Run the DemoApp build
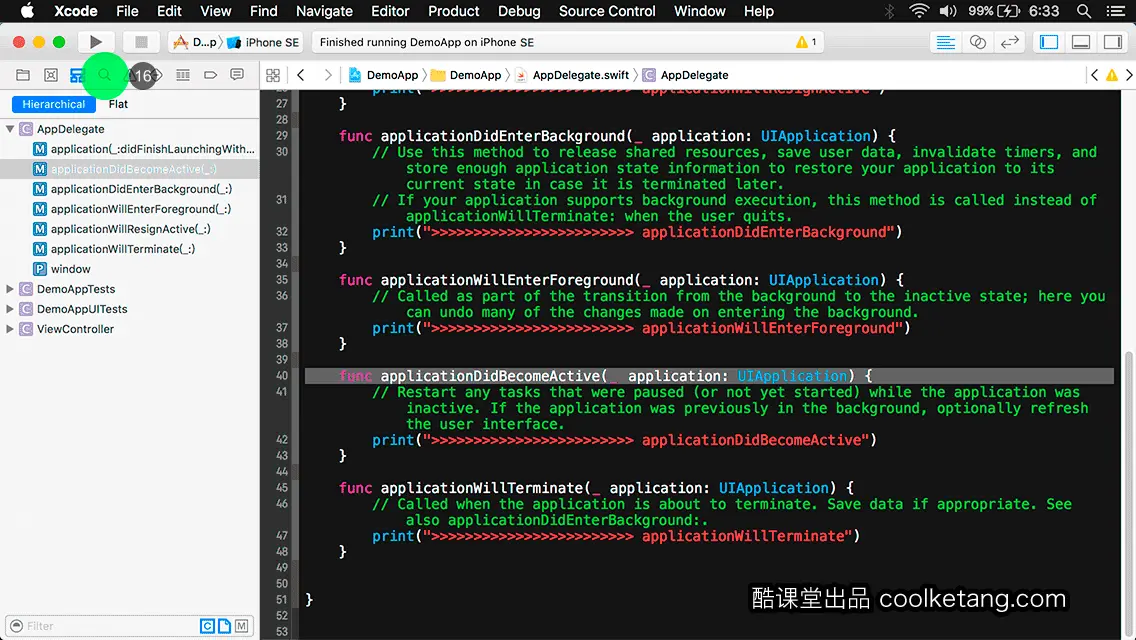Screen dimensions: 1136x640 click(x=96, y=42)
